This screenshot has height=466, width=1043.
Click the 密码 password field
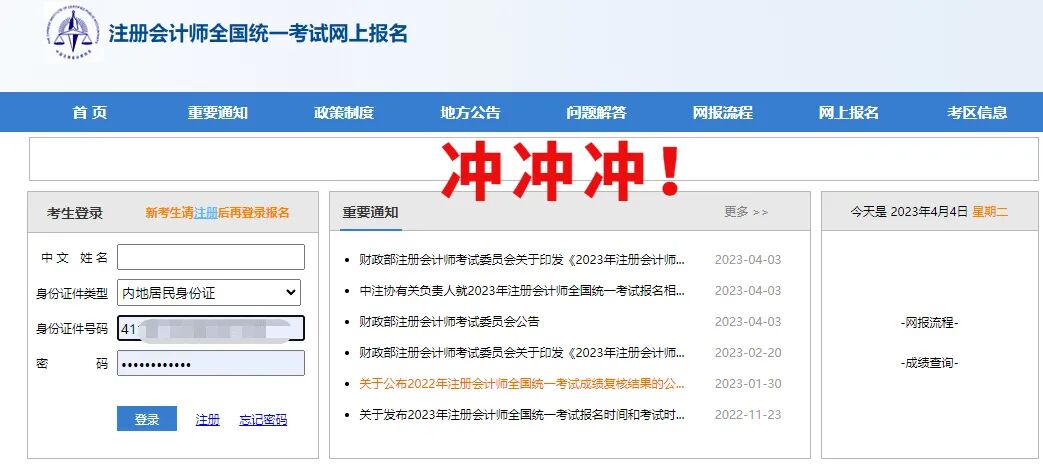(211, 364)
